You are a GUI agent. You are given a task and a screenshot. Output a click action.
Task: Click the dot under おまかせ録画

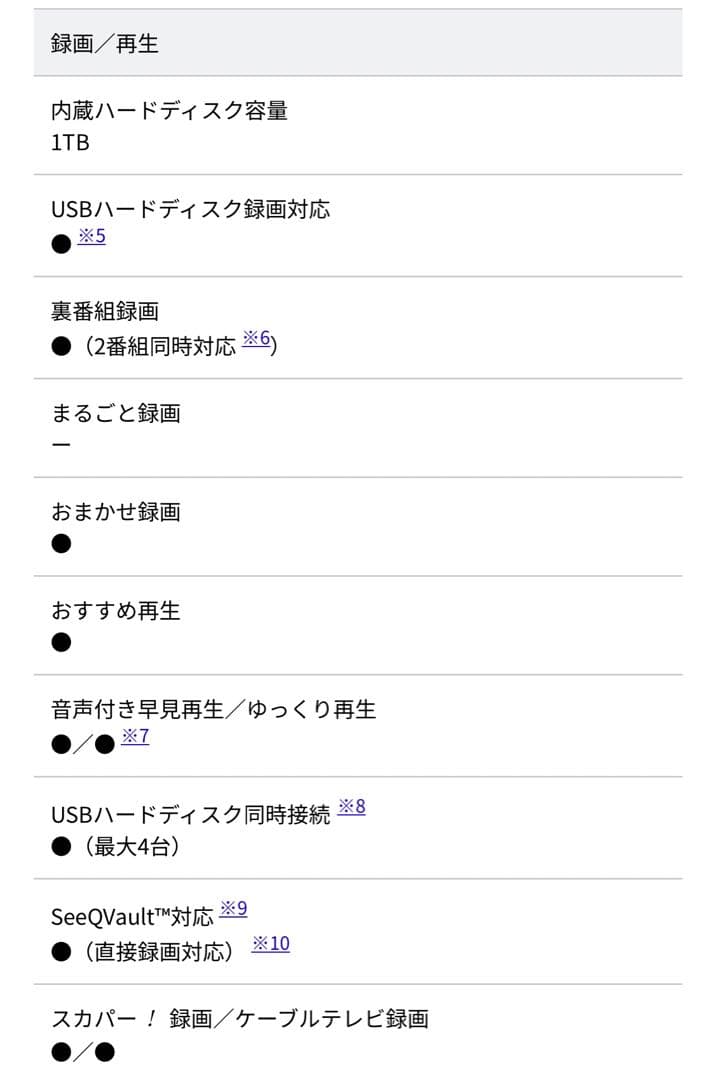pyautogui.click(x=61, y=543)
